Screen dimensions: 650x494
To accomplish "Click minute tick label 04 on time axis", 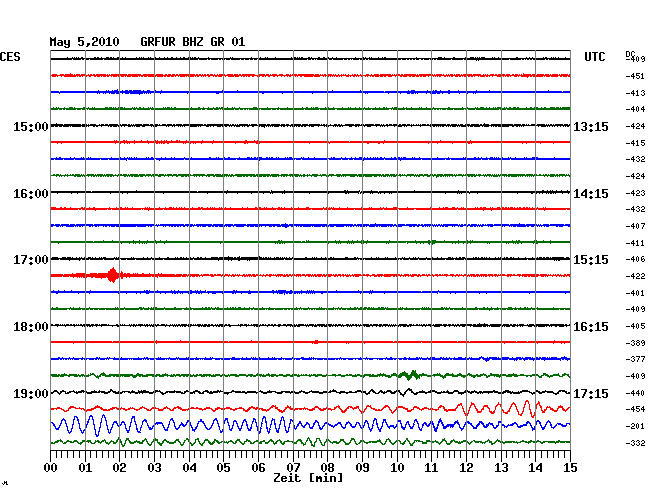I will click(x=189, y=467).
